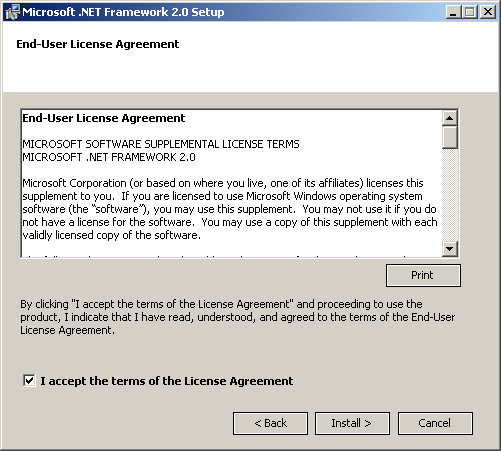
Task: Click the MICROSOFT .NET FRAMEWORK 2.0 line
Action: 109,157
